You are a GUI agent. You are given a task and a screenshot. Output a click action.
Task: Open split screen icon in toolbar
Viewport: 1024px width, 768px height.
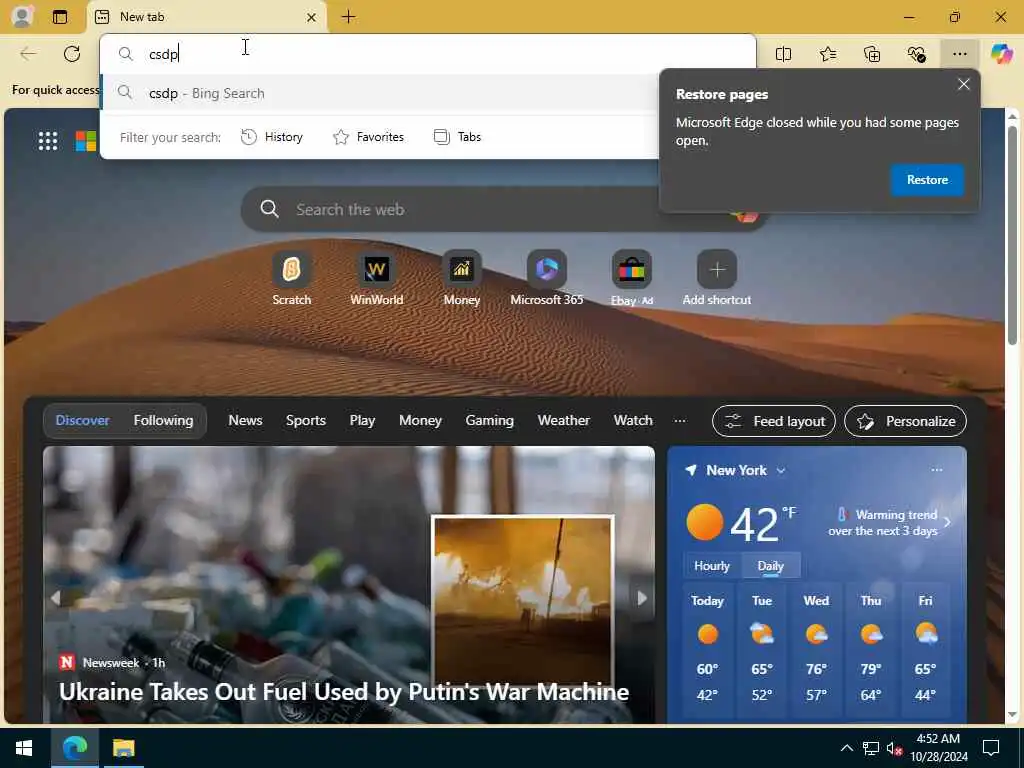pos(783,54)
